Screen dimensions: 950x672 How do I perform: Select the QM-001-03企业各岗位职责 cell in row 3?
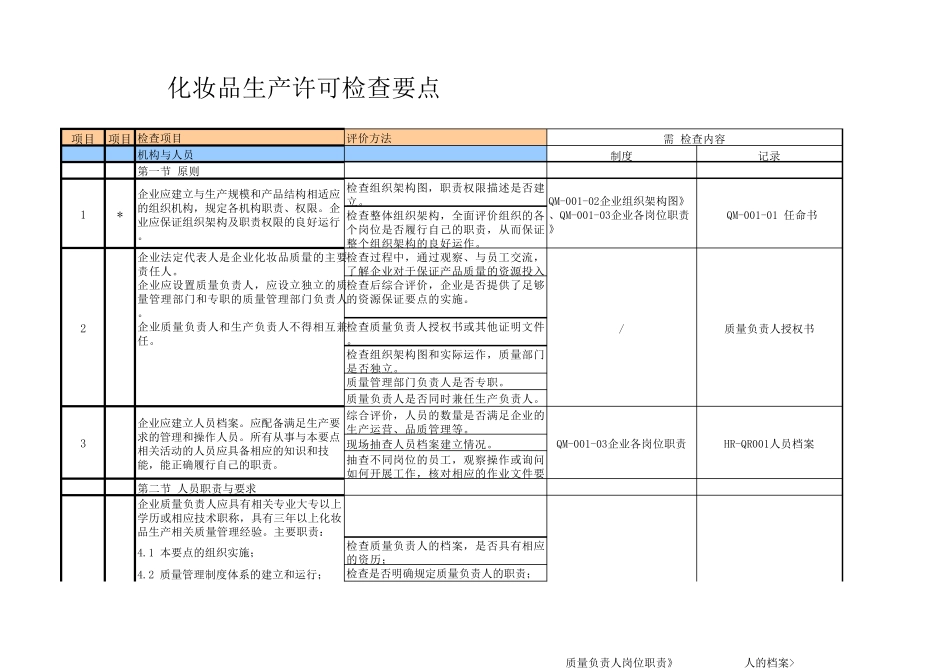point(622,443)
